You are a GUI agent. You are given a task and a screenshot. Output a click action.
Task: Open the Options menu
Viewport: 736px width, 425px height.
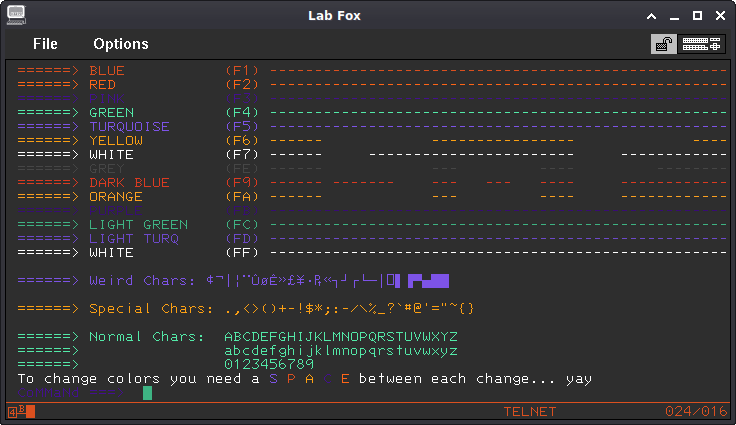pos(121,44)
